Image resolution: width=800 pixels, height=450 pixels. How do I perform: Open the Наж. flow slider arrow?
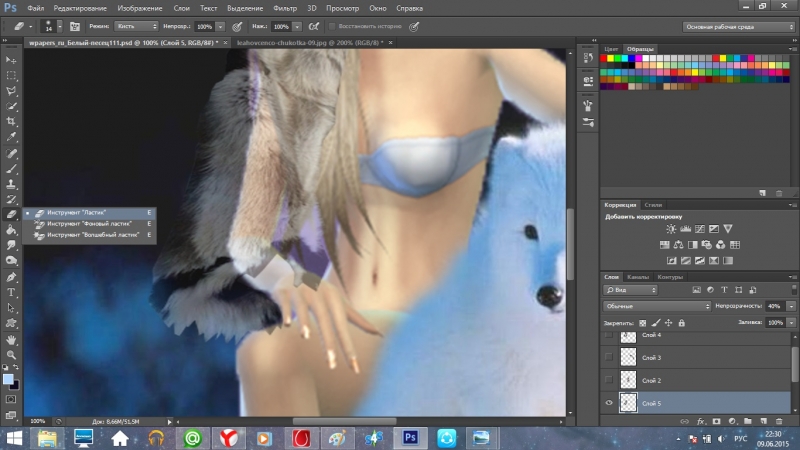point(297,27)
